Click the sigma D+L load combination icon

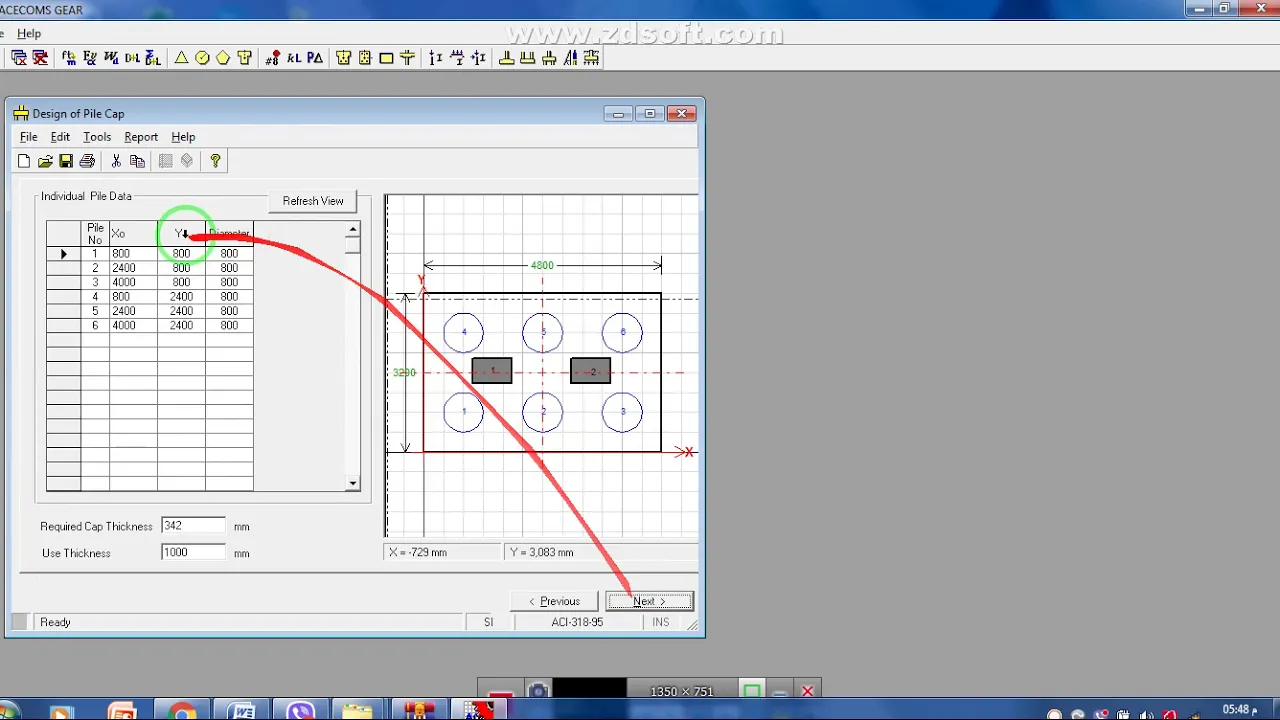point(153,58)
